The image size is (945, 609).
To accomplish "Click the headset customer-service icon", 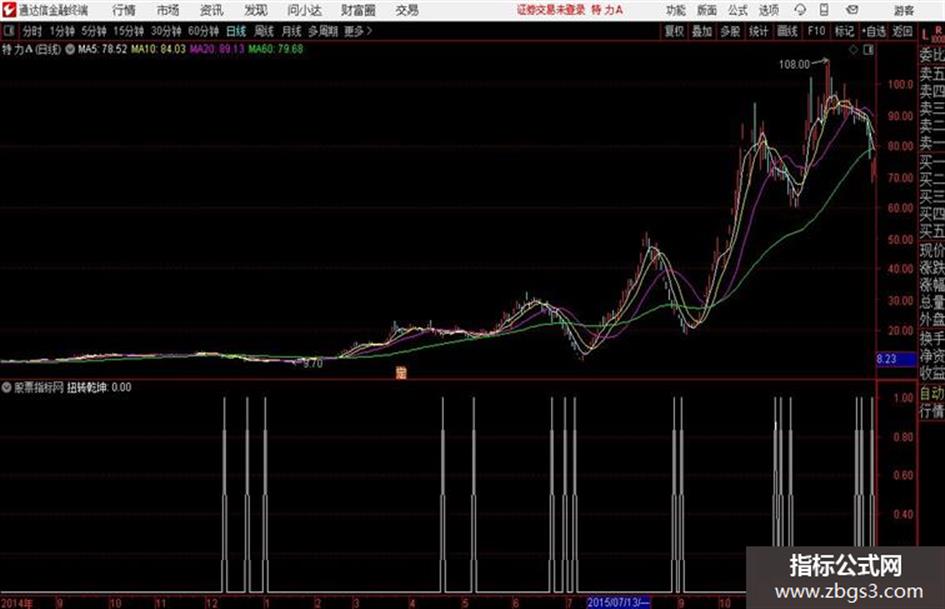I will pyautogui.click(x=800, y=10).
